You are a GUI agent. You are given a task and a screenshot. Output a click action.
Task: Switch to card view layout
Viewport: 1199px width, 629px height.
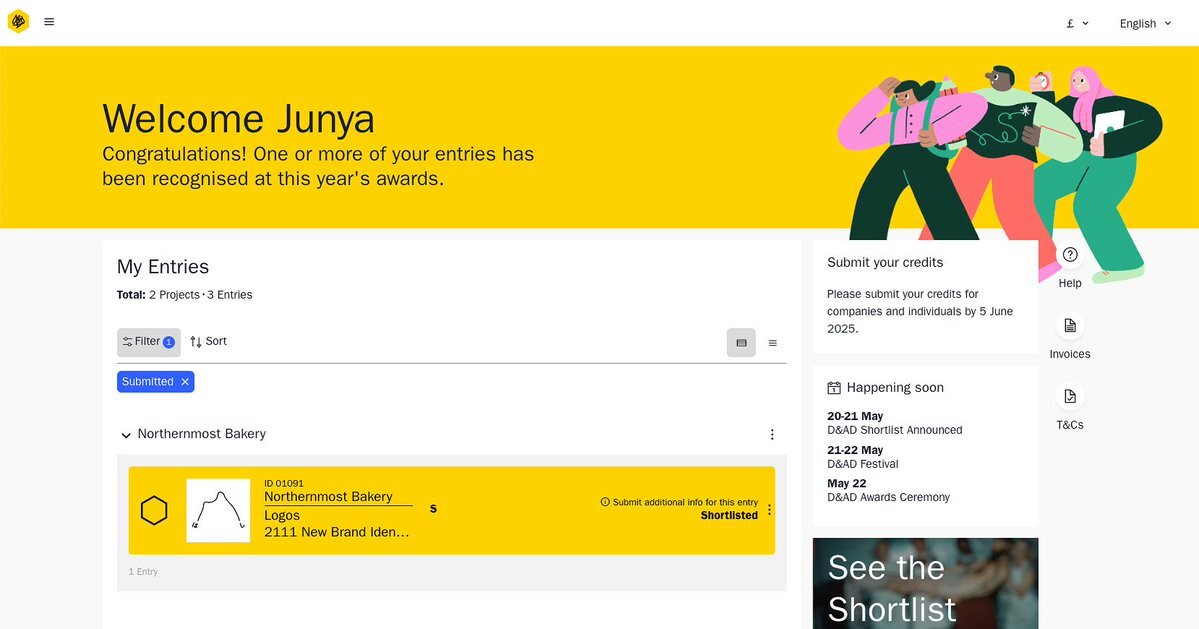[x=741, y=343]
